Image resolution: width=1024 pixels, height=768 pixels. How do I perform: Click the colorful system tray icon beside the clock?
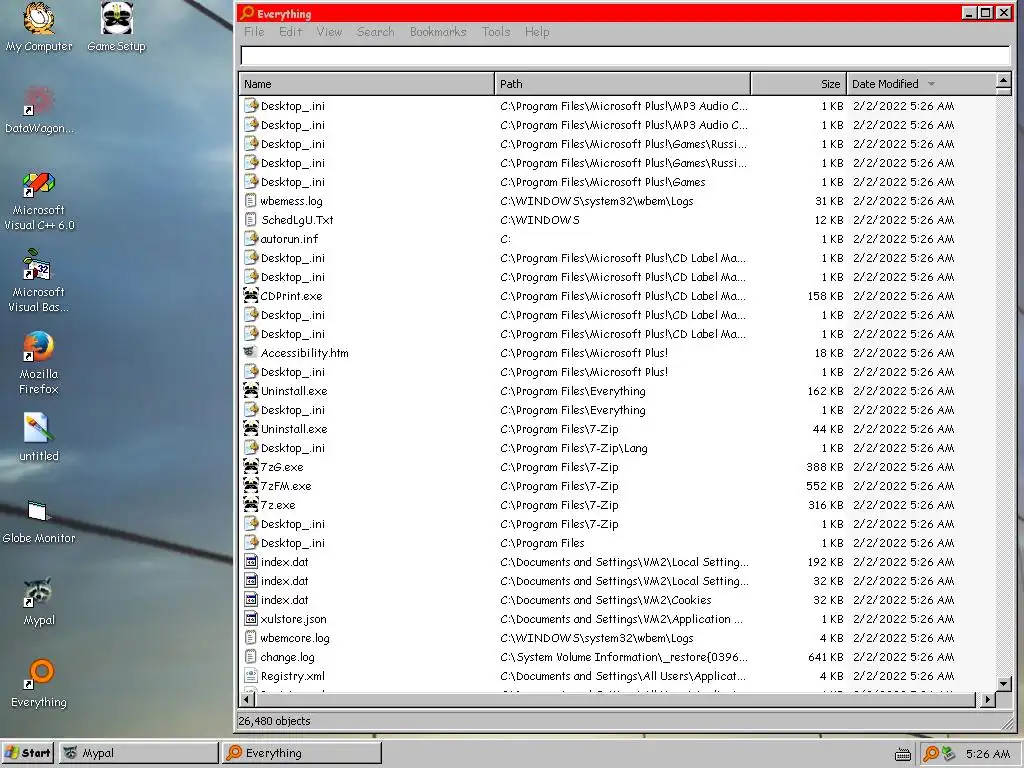tap(948, 754)
